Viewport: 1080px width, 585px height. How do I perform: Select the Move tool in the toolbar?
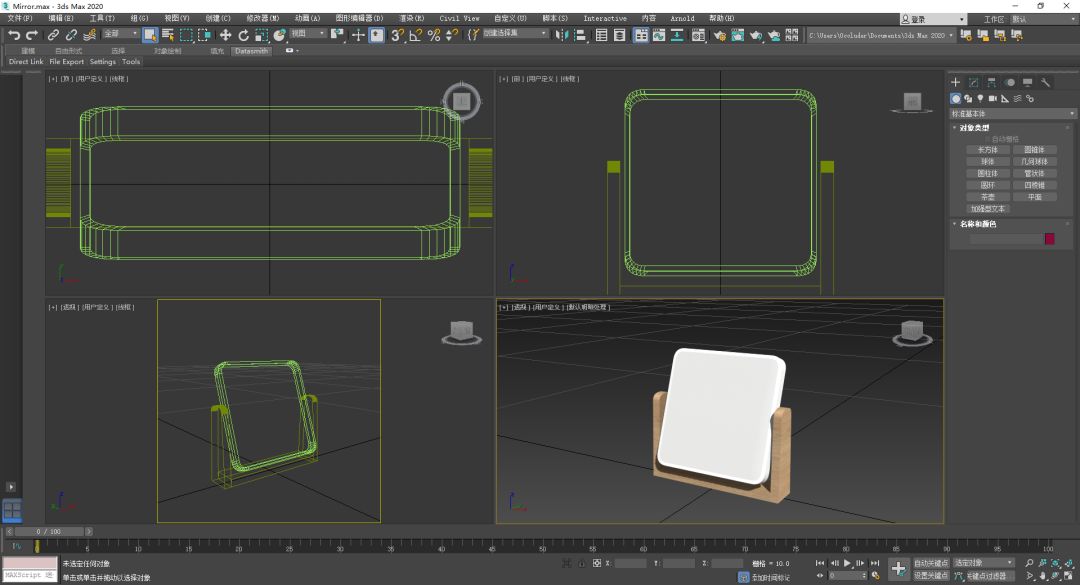[225, 35]
